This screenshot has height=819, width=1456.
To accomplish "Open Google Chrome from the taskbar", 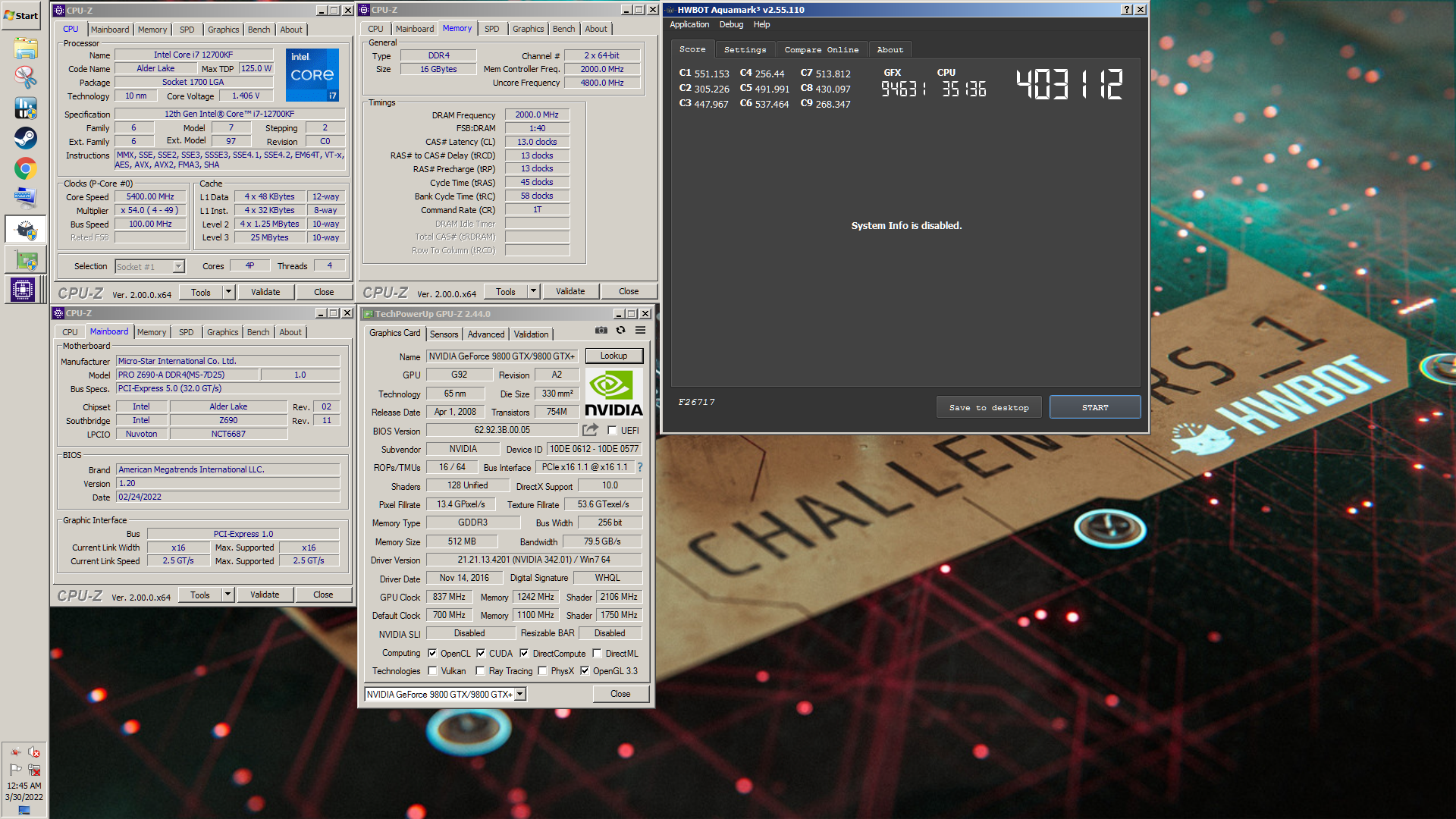I will tap(25, 168).
